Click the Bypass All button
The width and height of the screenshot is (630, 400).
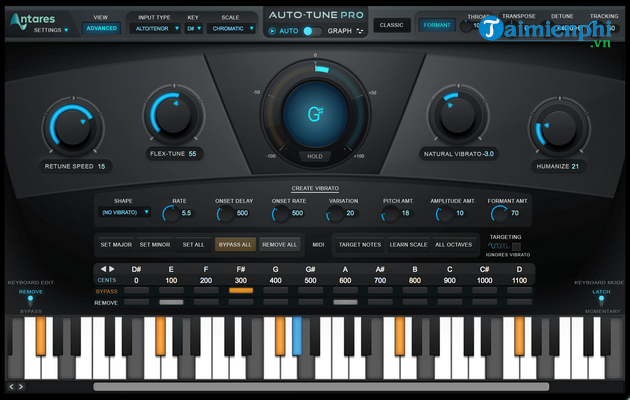pyautogui.click(x=235, y=245)
